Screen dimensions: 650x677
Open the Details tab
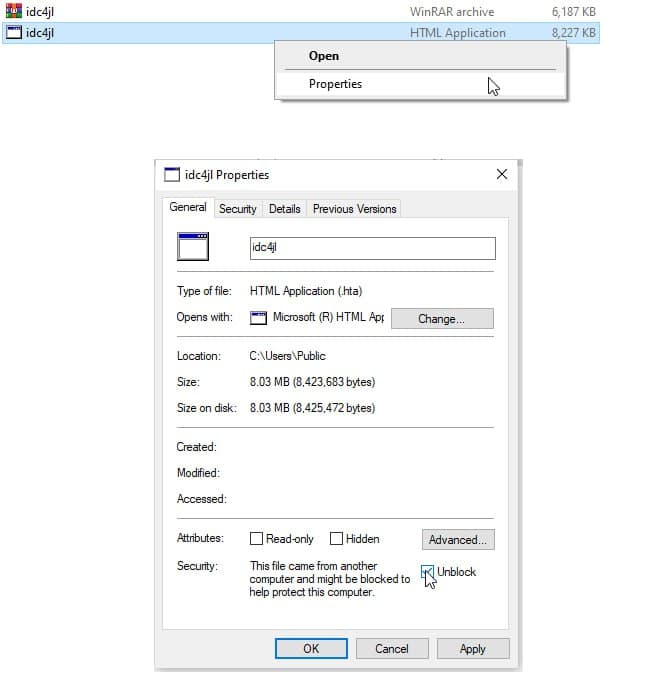coord(284,209)
